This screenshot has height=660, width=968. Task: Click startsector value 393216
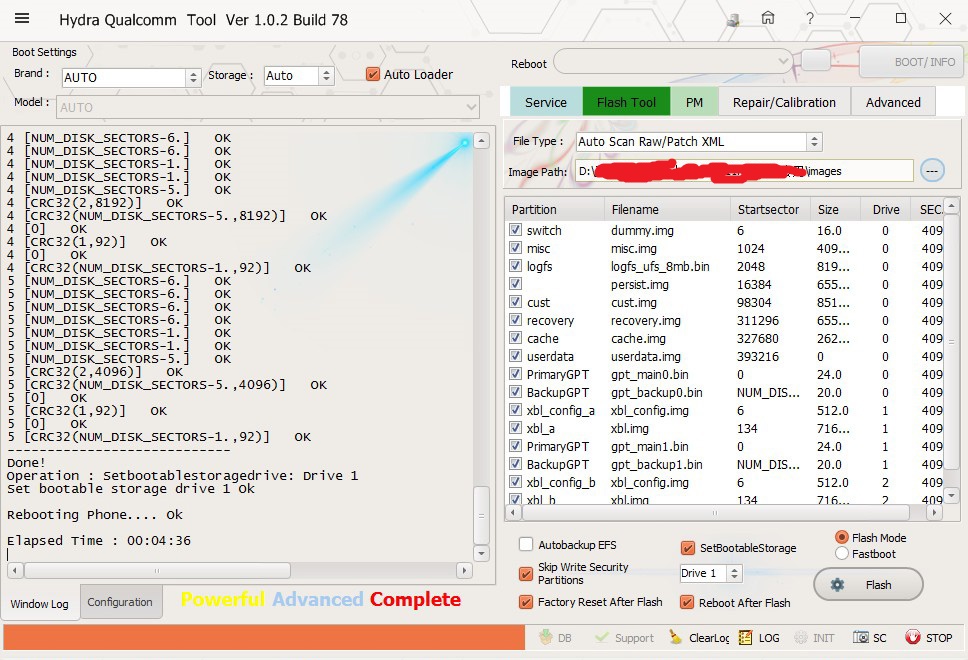point(757,356)
